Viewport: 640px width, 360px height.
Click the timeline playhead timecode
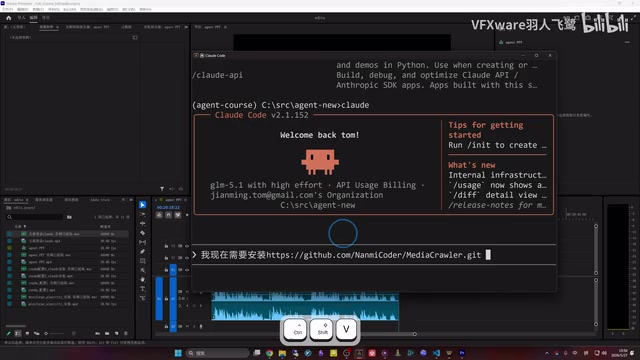(168, 207)
